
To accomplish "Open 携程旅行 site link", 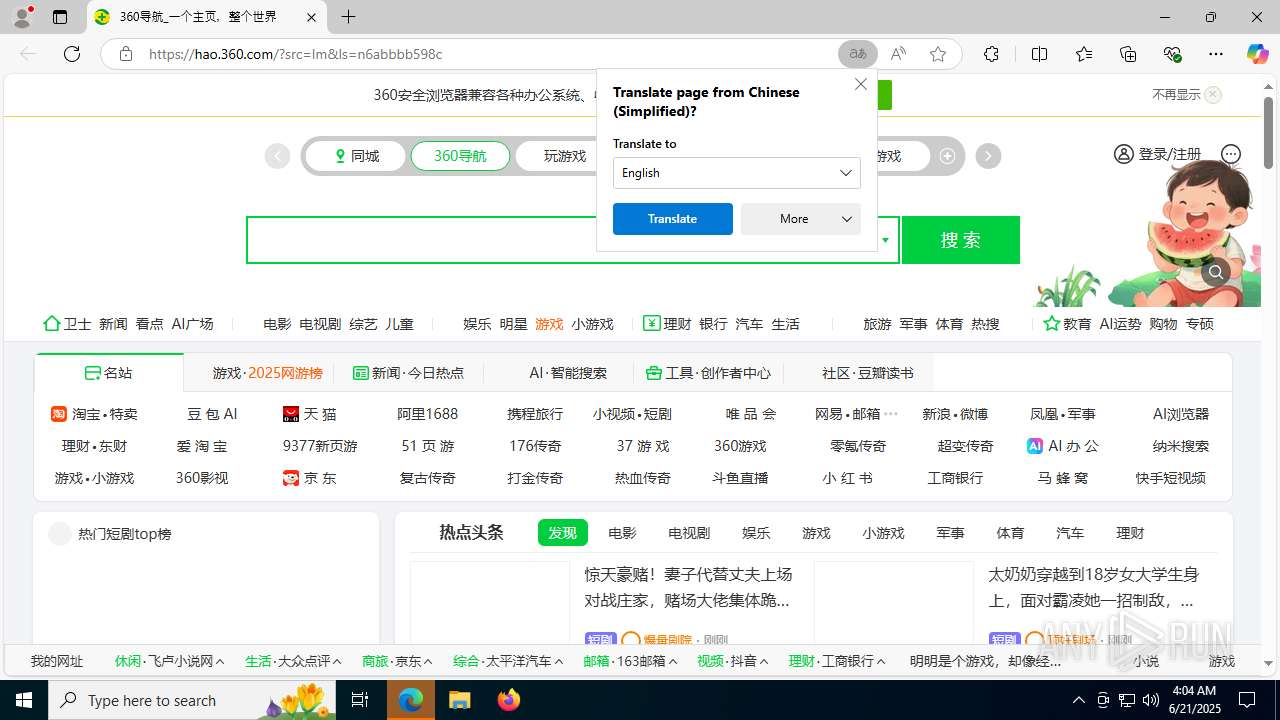I will pyautogui.click(x=535, y=414).
